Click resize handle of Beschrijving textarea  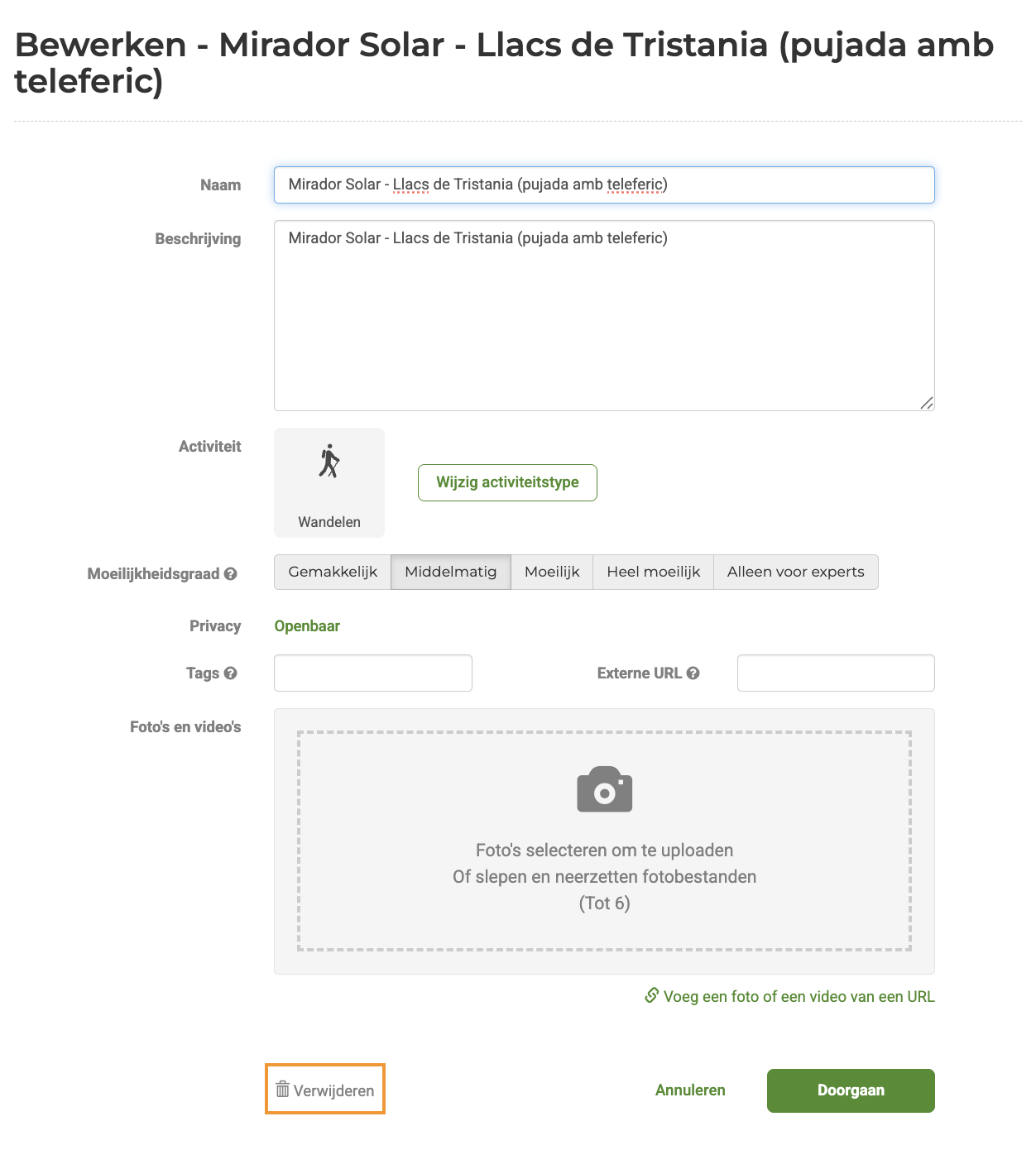click(x=927, y=403)
